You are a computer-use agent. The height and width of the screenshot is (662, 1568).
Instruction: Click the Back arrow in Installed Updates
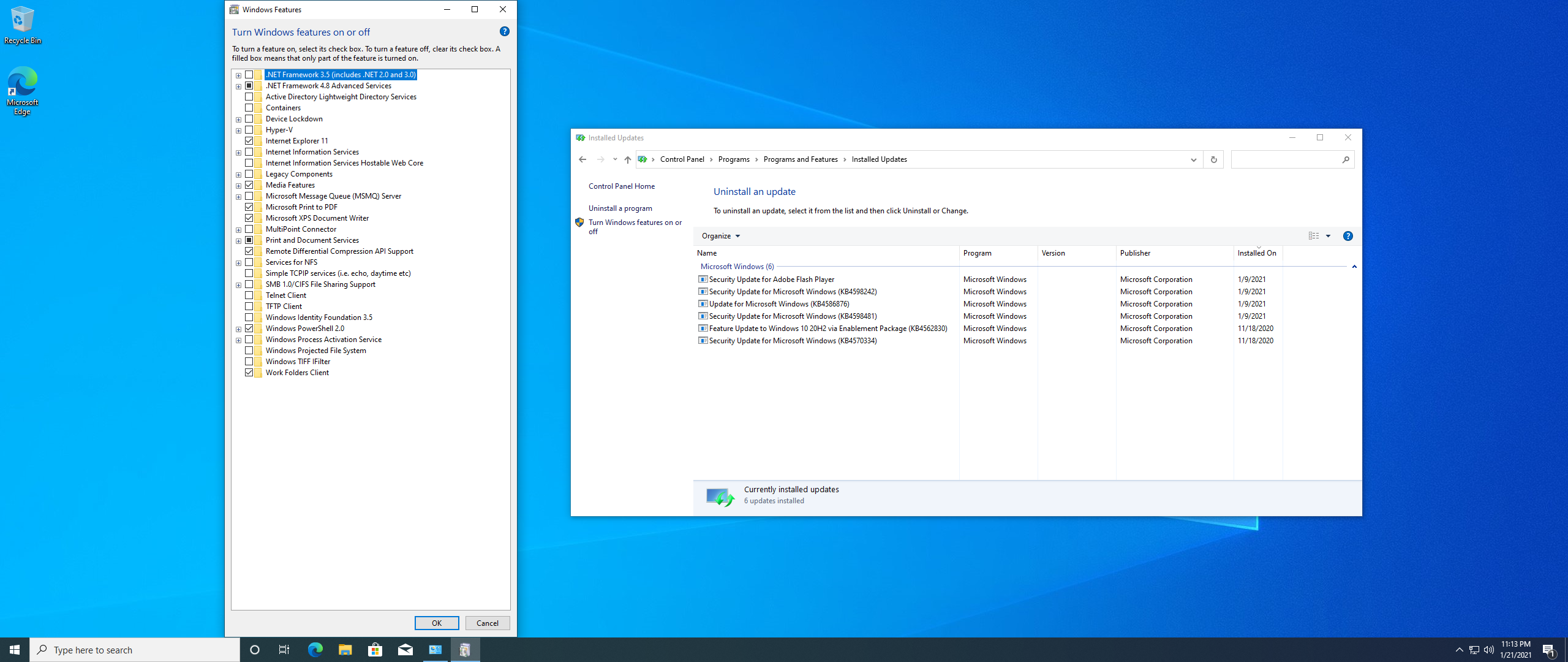coord(582,159)
